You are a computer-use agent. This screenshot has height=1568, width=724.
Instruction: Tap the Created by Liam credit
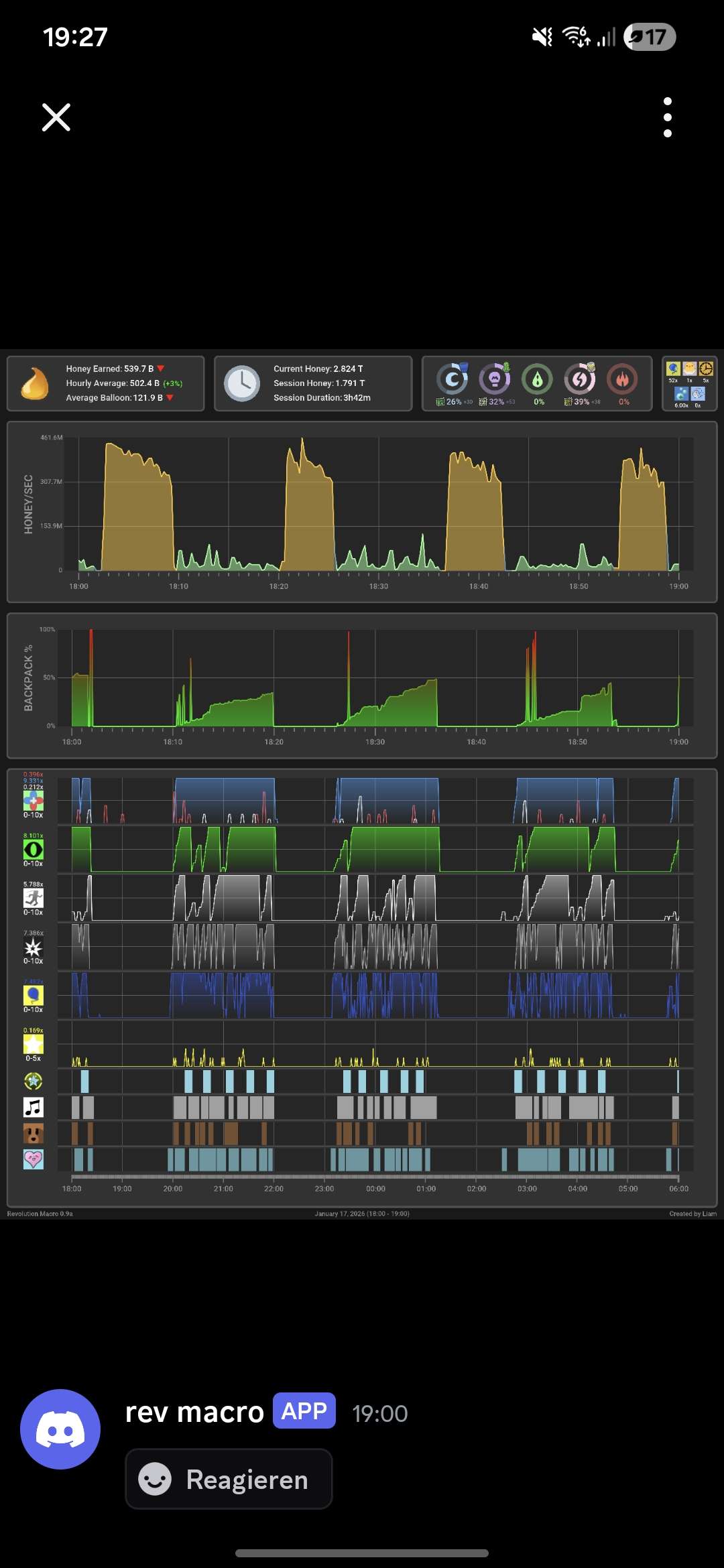click(x=692, y=1214)
